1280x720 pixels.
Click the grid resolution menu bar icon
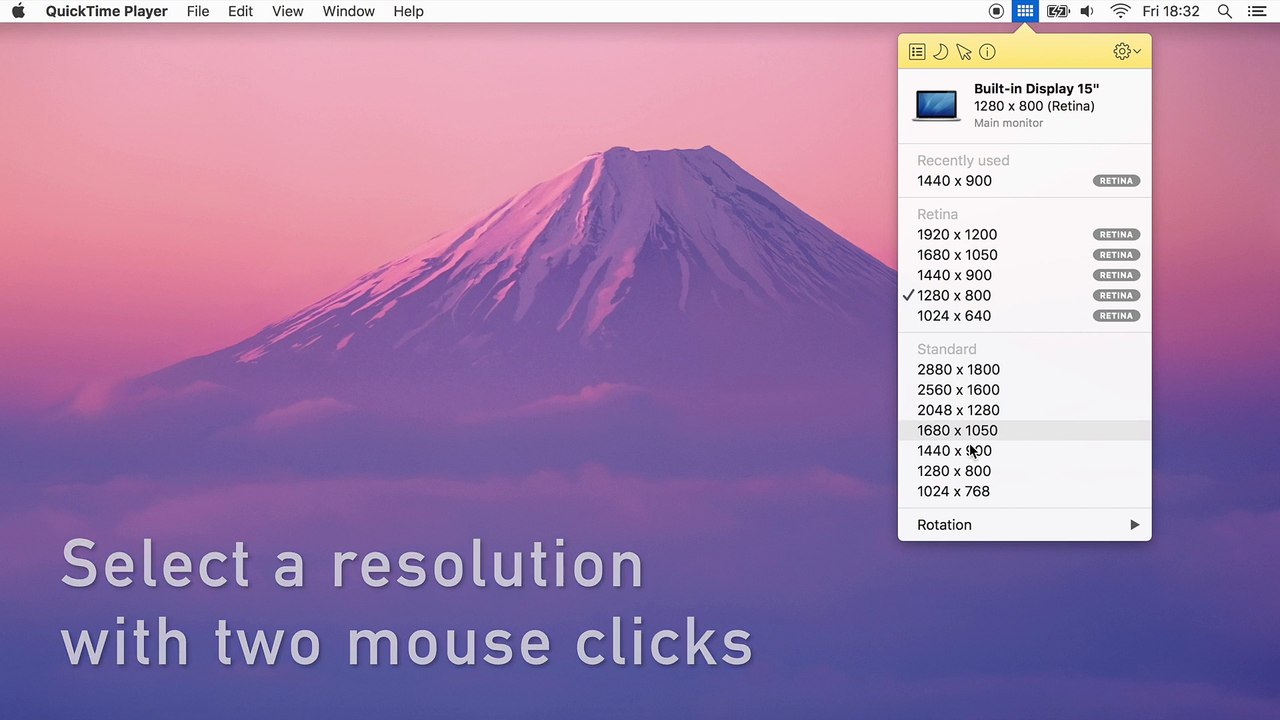click(x=1025, y=11)
